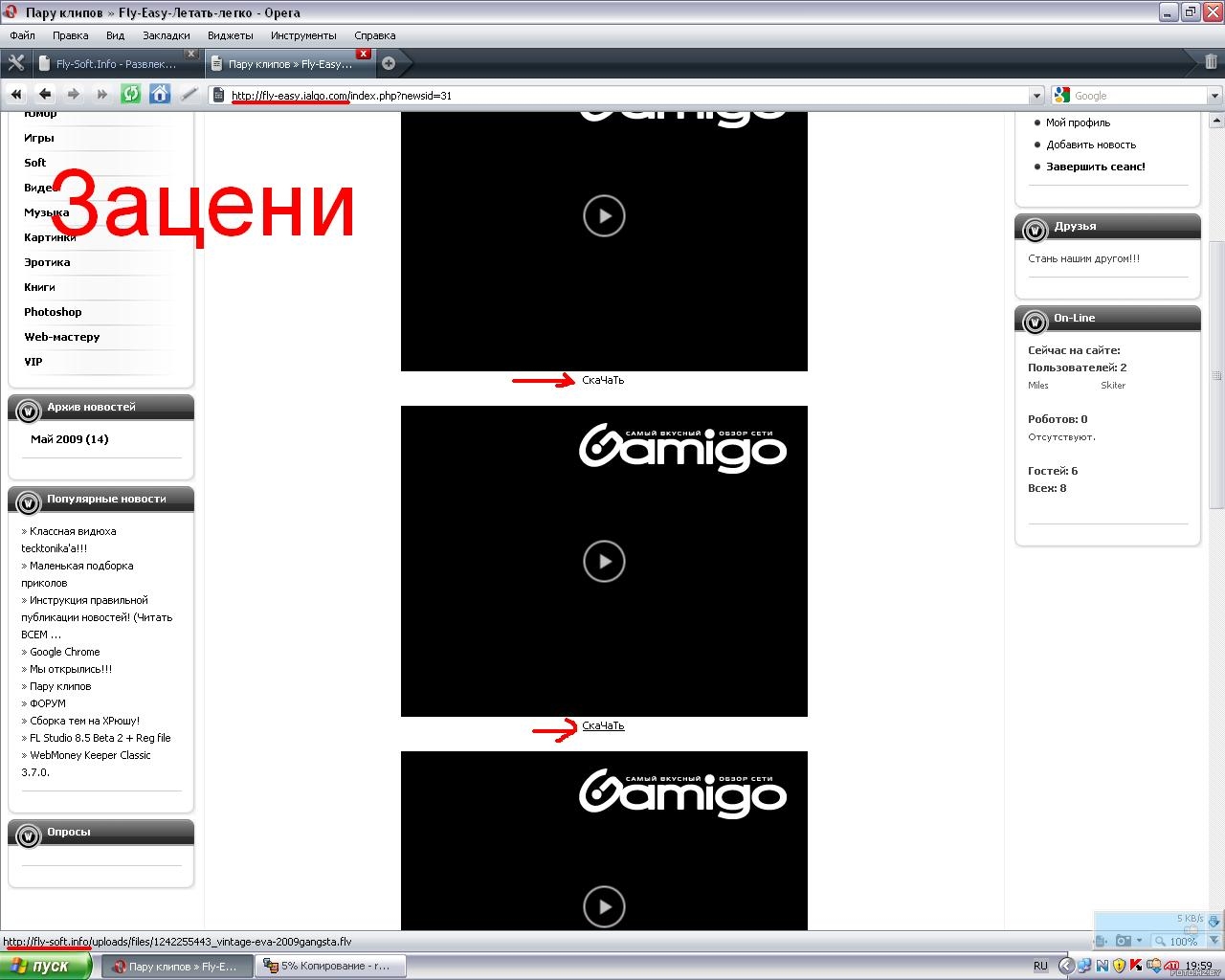Open the Инструменты menu
The height and width of the screenshot is (980, 1225).
coord(303,35)
